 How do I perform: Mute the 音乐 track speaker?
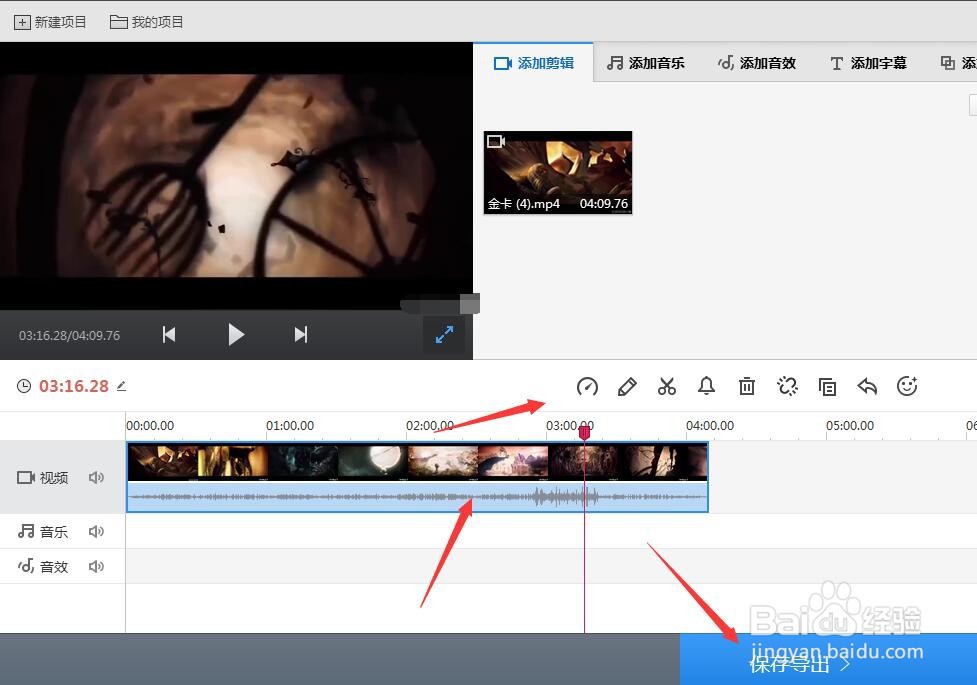(96, 531)
